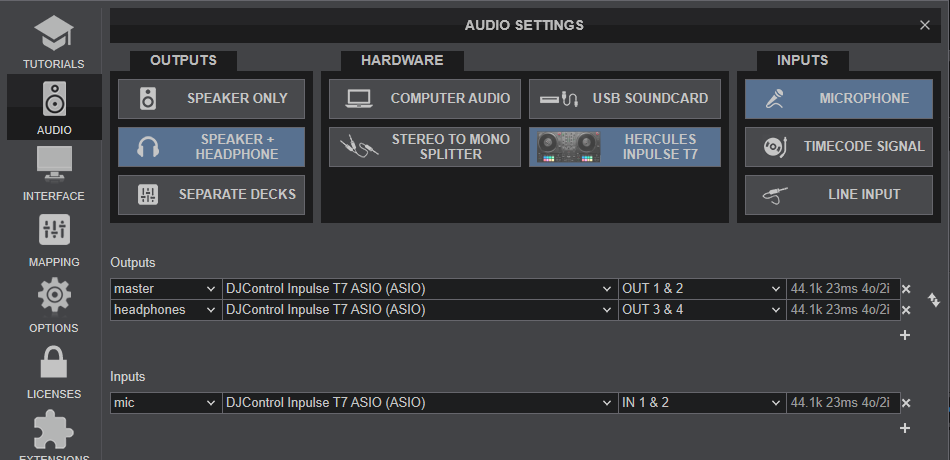Toggle the Microphone input option
950x460 pixels.
click(838, 98)
